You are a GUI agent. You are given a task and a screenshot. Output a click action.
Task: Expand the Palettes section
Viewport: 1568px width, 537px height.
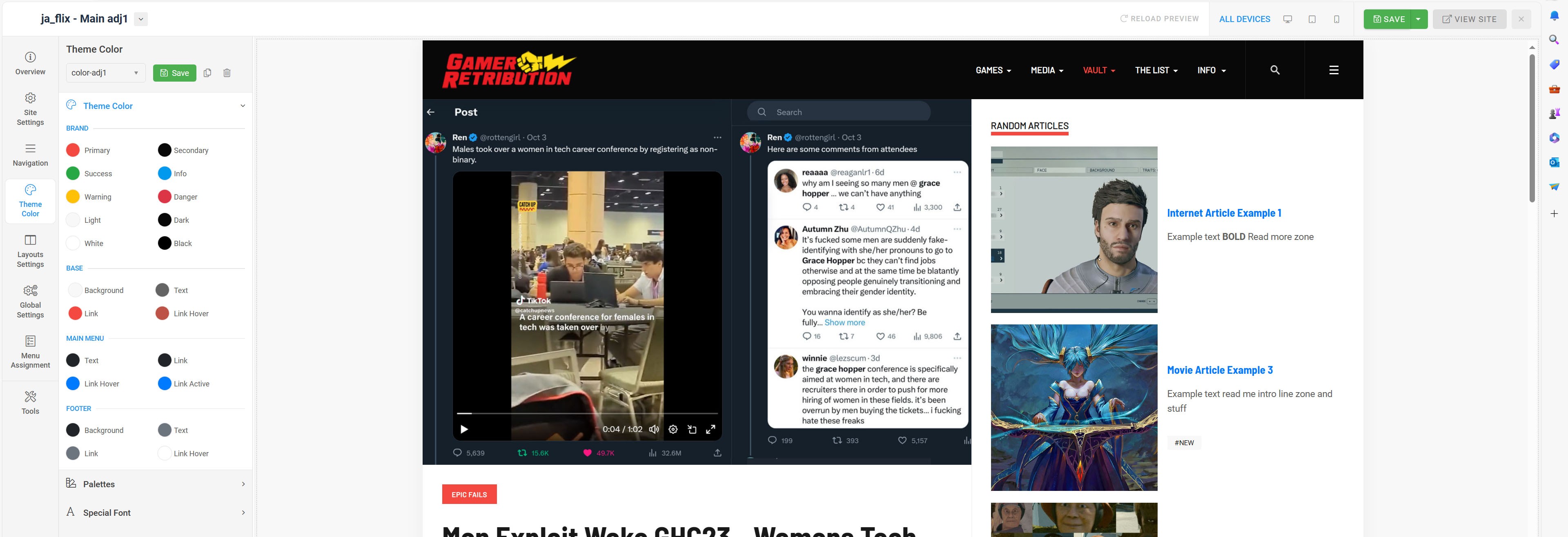(x=155, y=484)
